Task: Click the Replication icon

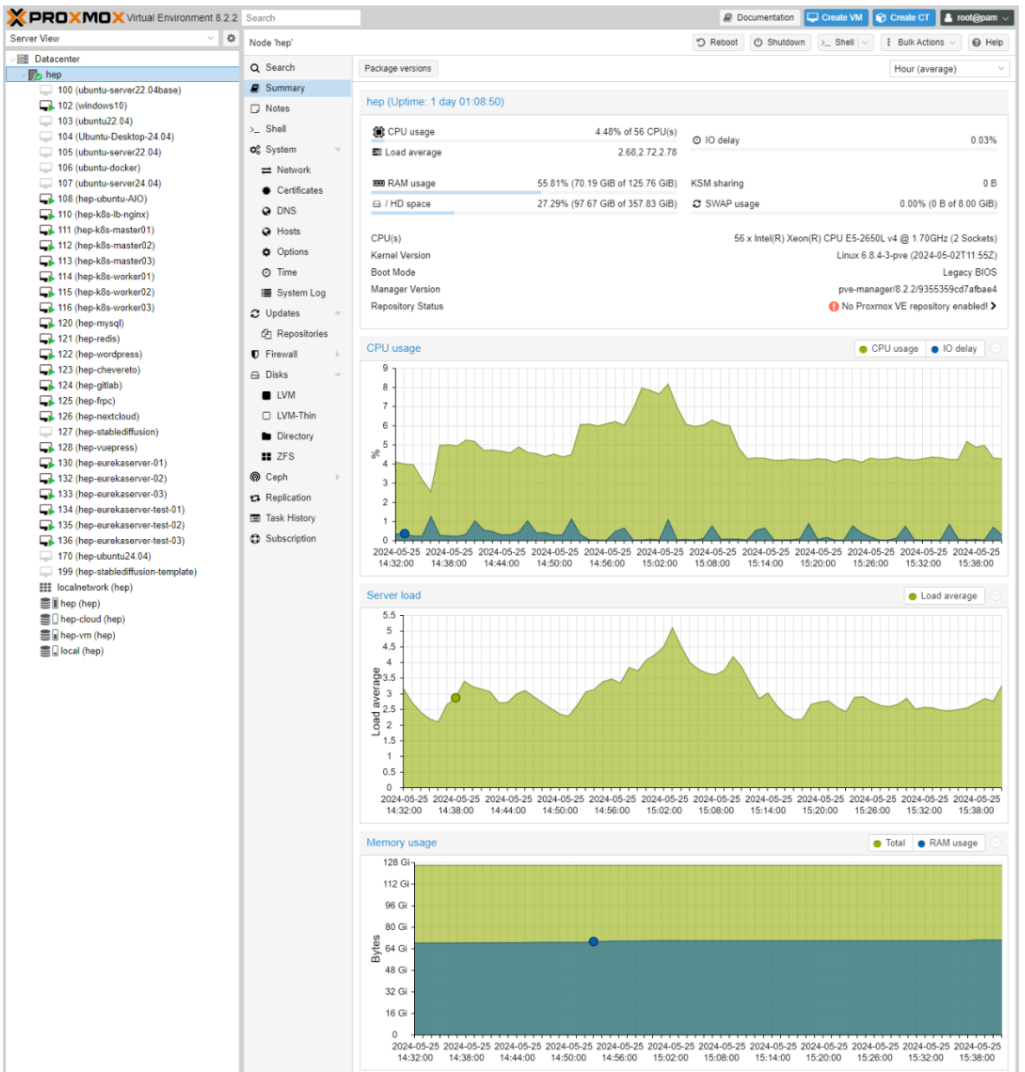Action: (255, 498)
